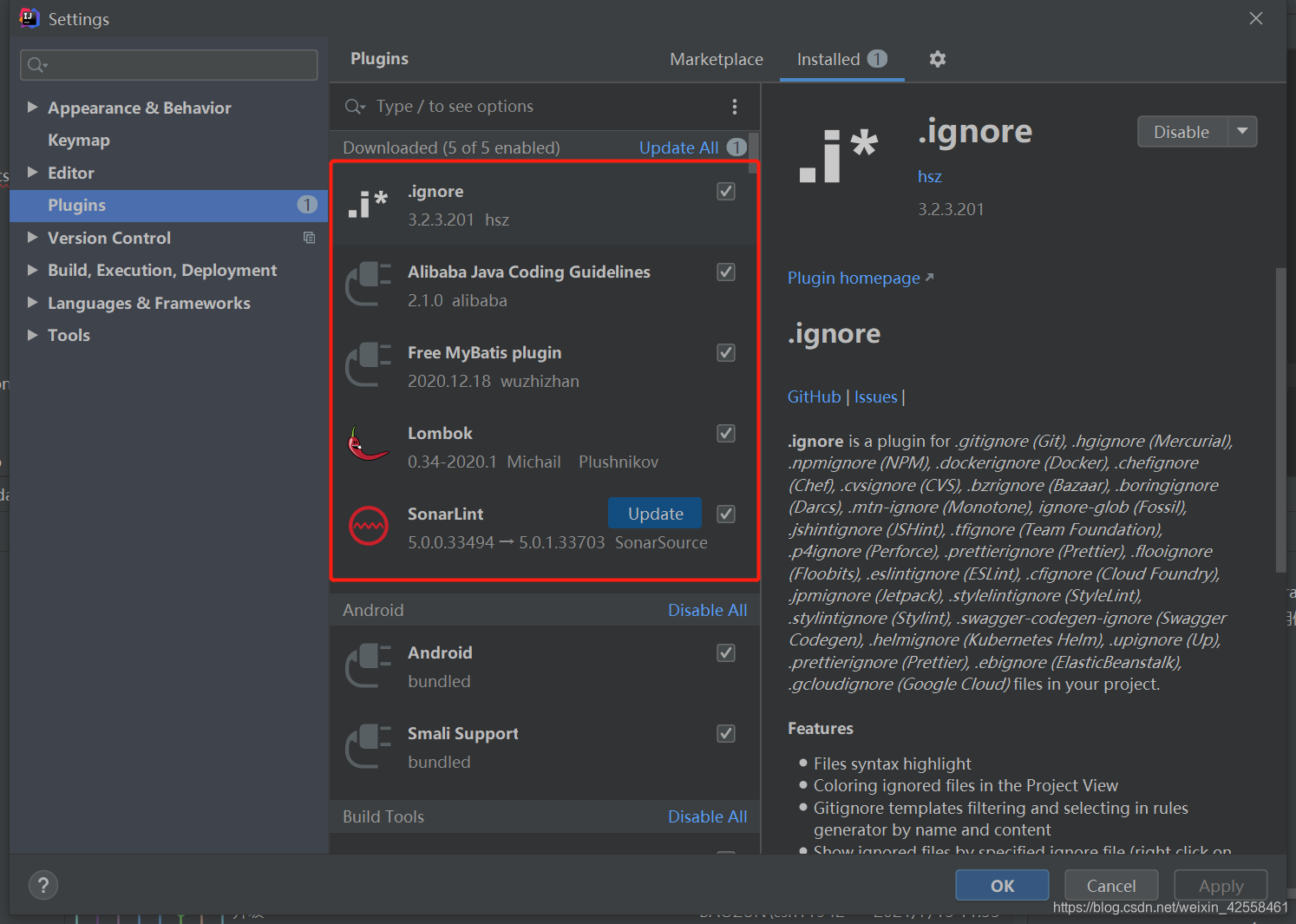Click the Update All count badge
1296x924 pixels.
[x=736, y=147]
